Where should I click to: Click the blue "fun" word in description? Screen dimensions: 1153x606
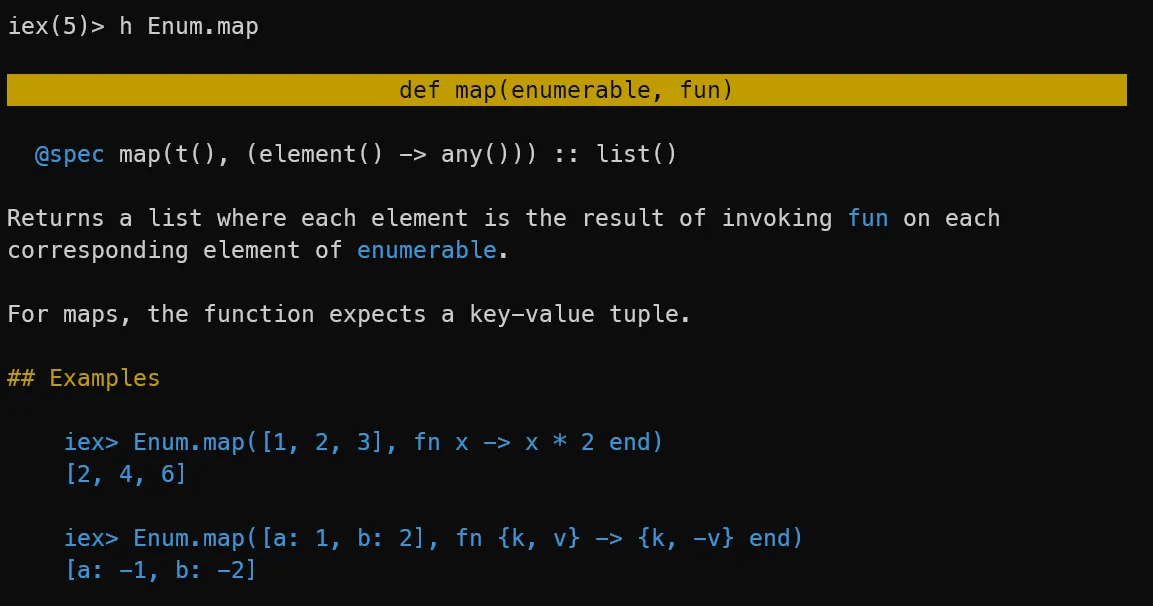pos(868,218)
